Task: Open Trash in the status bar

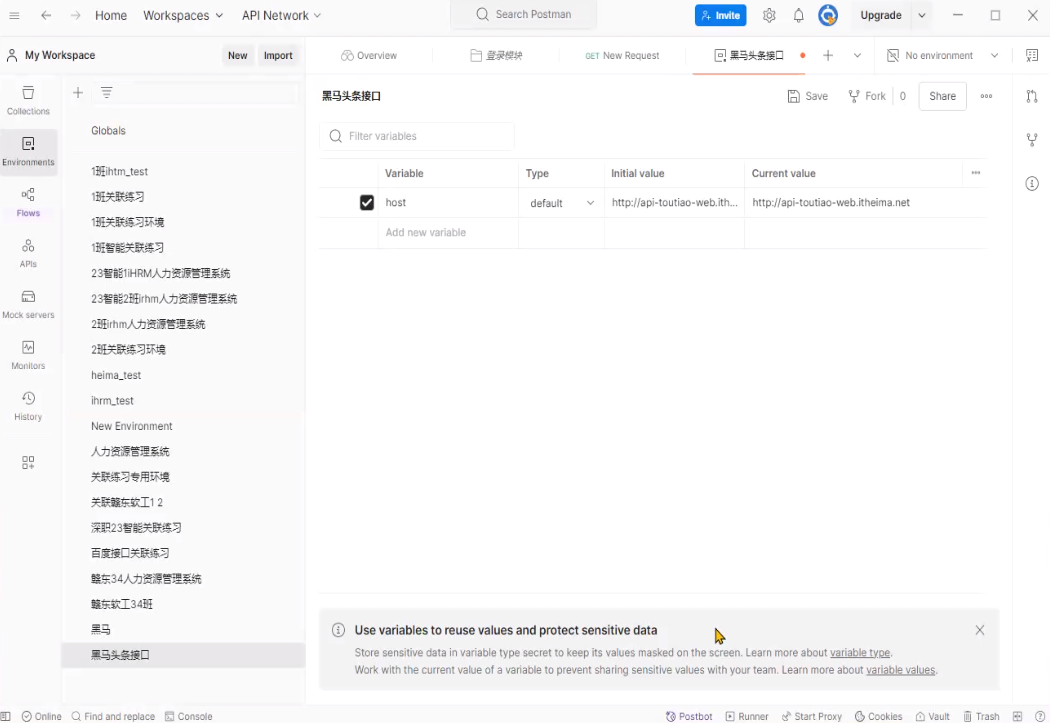Action: (x=981, y=716)
